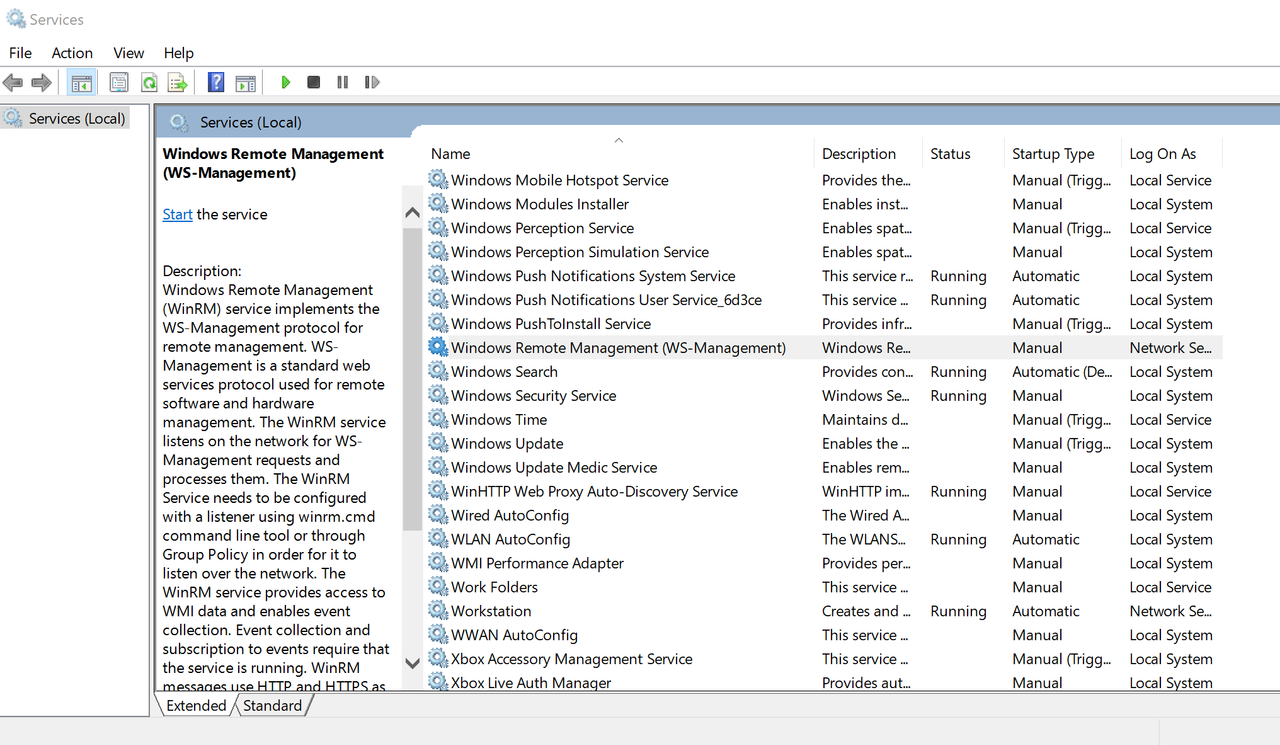Image resolution: width=1280 pixels, height=745 pixels.
Task: Toggle the Show/Hide Action Pane icon
Action: click(x=246, y=82)
